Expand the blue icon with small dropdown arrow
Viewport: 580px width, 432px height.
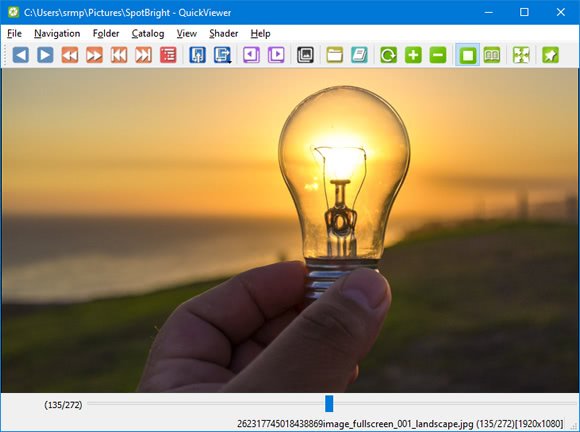[x=222, y=55]
